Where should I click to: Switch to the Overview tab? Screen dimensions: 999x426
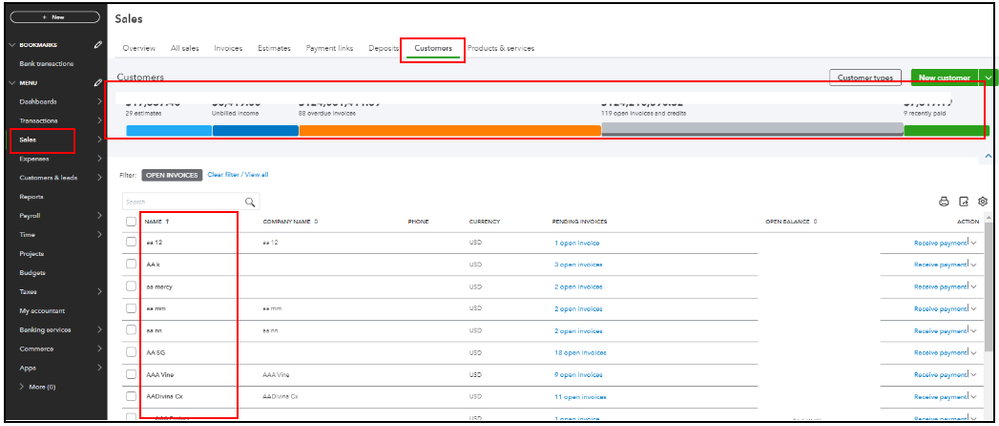coord(139,48)
